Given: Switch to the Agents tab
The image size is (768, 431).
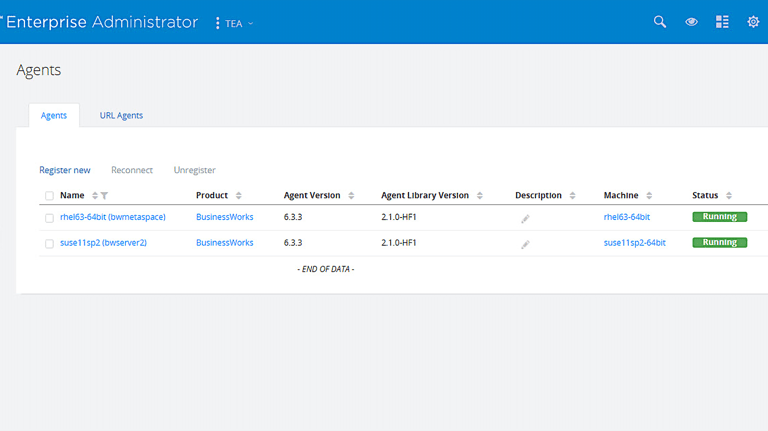Looking at the screenshot, I should pyautogui.click(x=54, y=116).
